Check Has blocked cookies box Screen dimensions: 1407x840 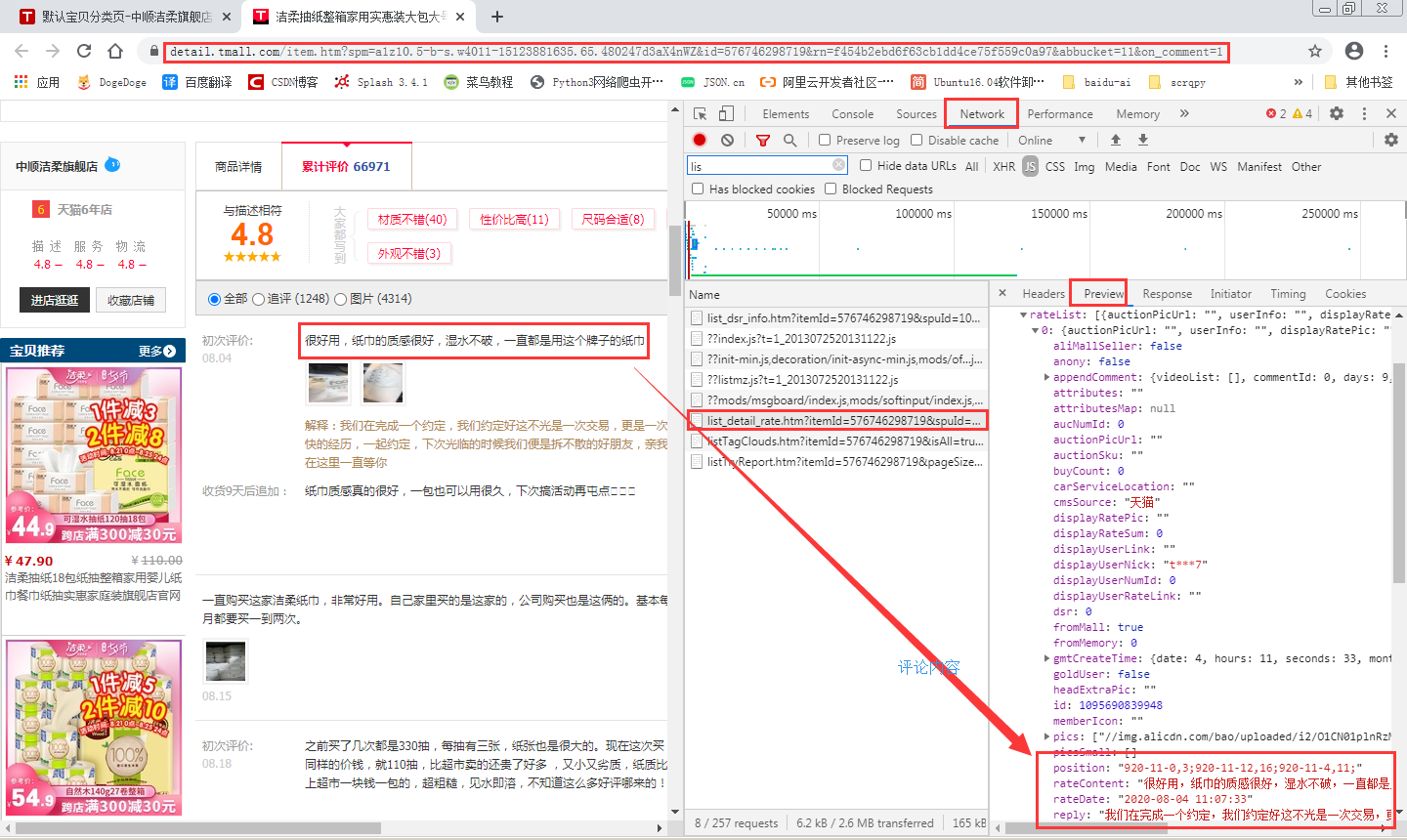[698, 189]
